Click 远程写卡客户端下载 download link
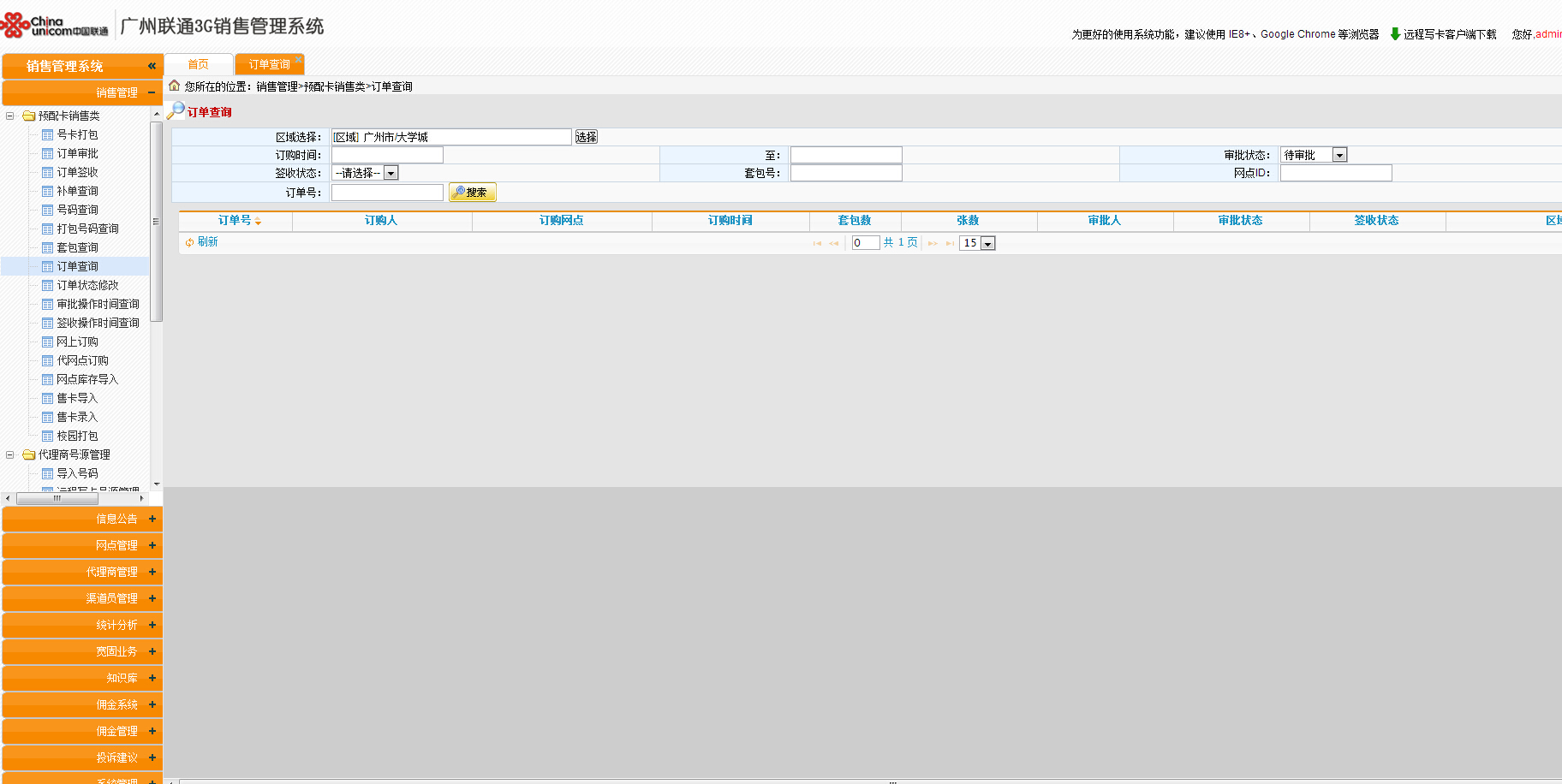1562x784 pixels. coord(1443,34)
